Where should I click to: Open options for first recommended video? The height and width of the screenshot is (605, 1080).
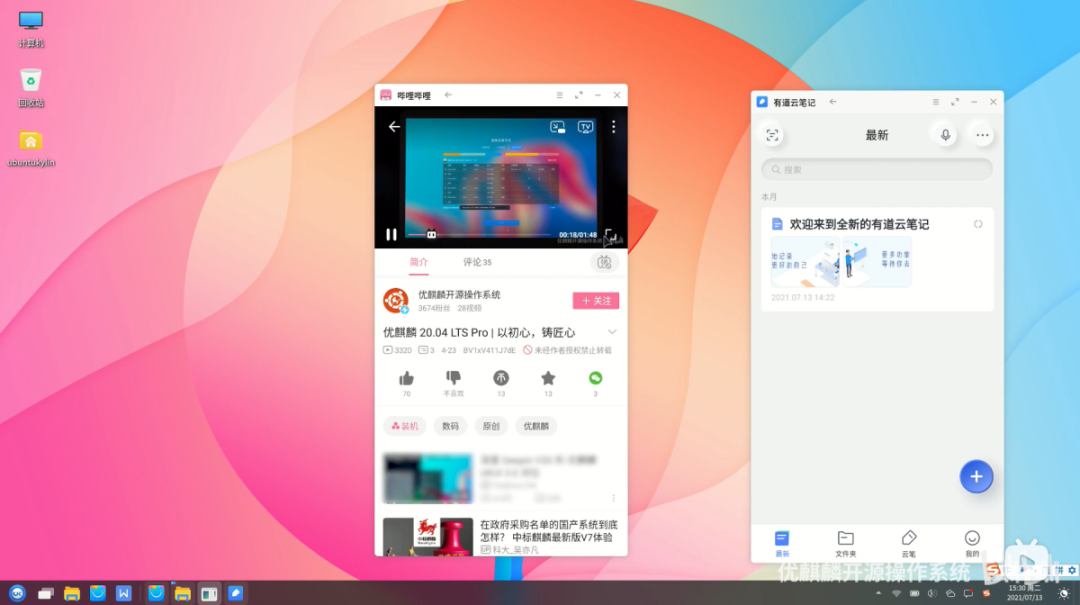[613, 498]
